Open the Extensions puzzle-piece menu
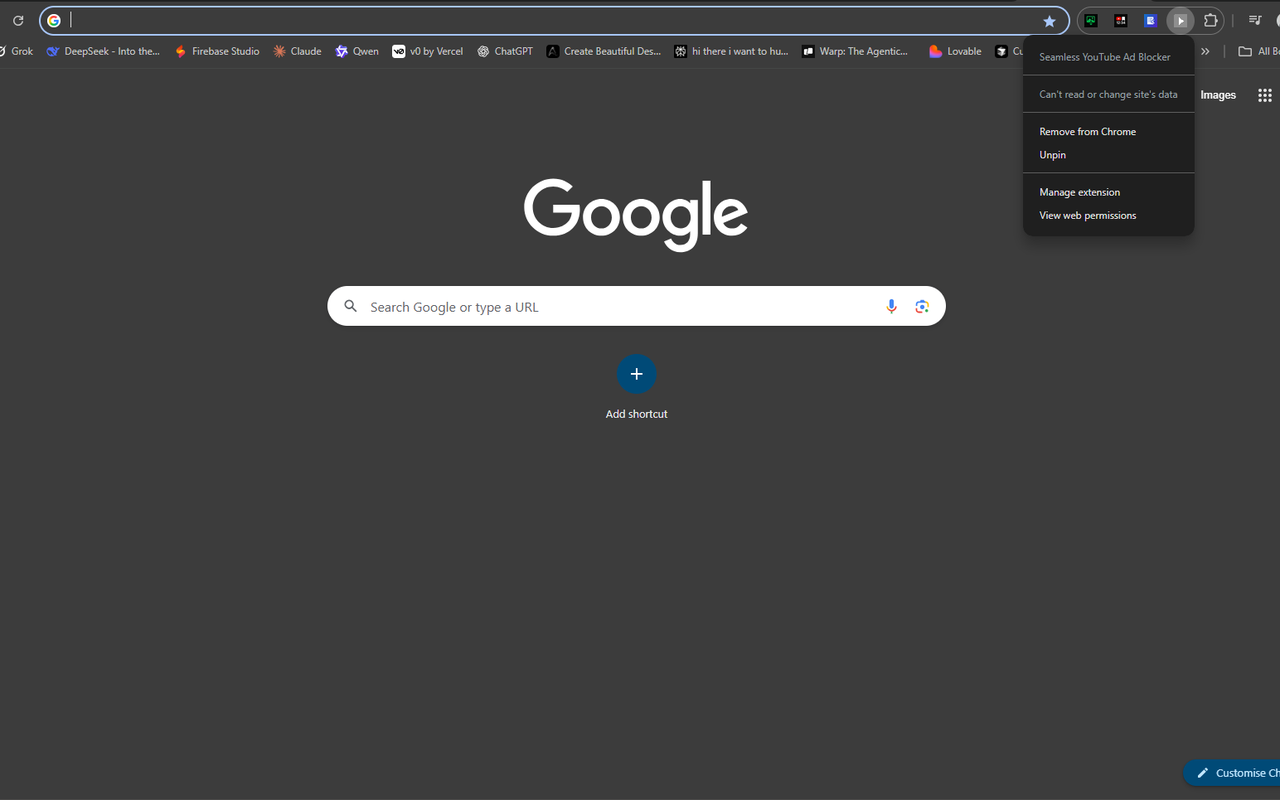Screen dimensions: 1280x800 tap(1211, 21)
